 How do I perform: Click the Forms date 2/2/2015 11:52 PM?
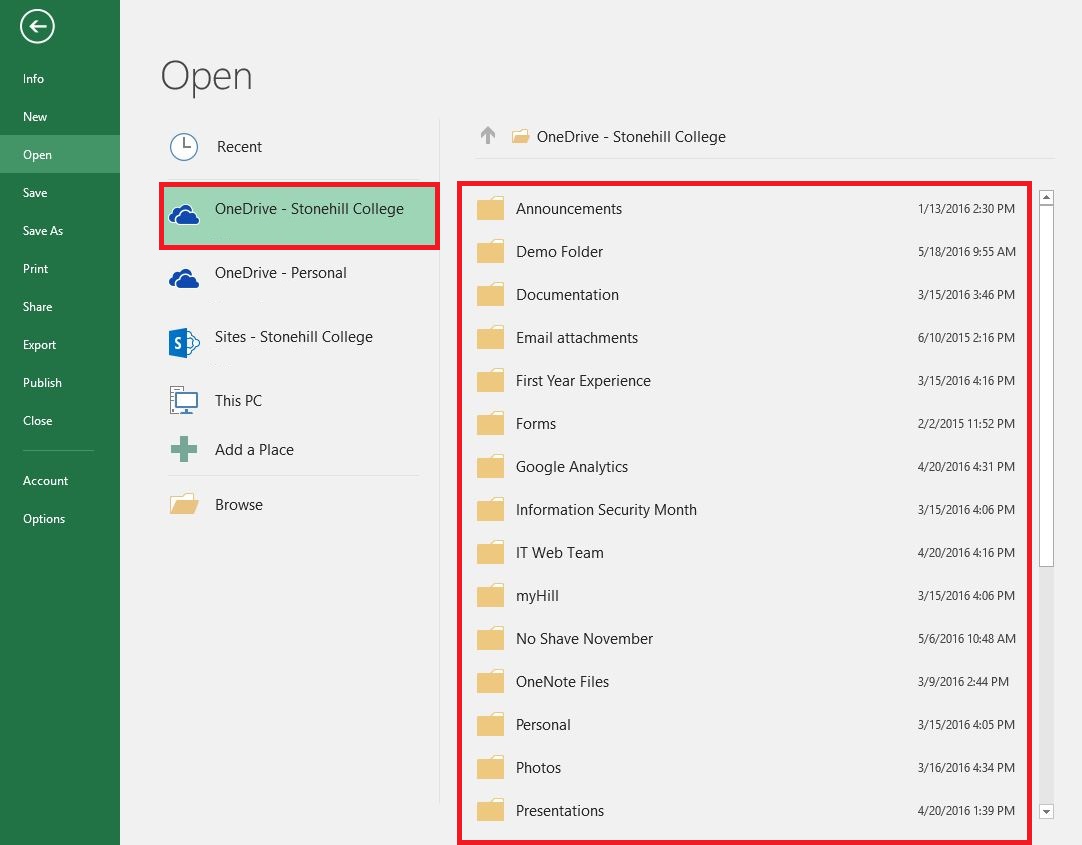tap(966, 424)
